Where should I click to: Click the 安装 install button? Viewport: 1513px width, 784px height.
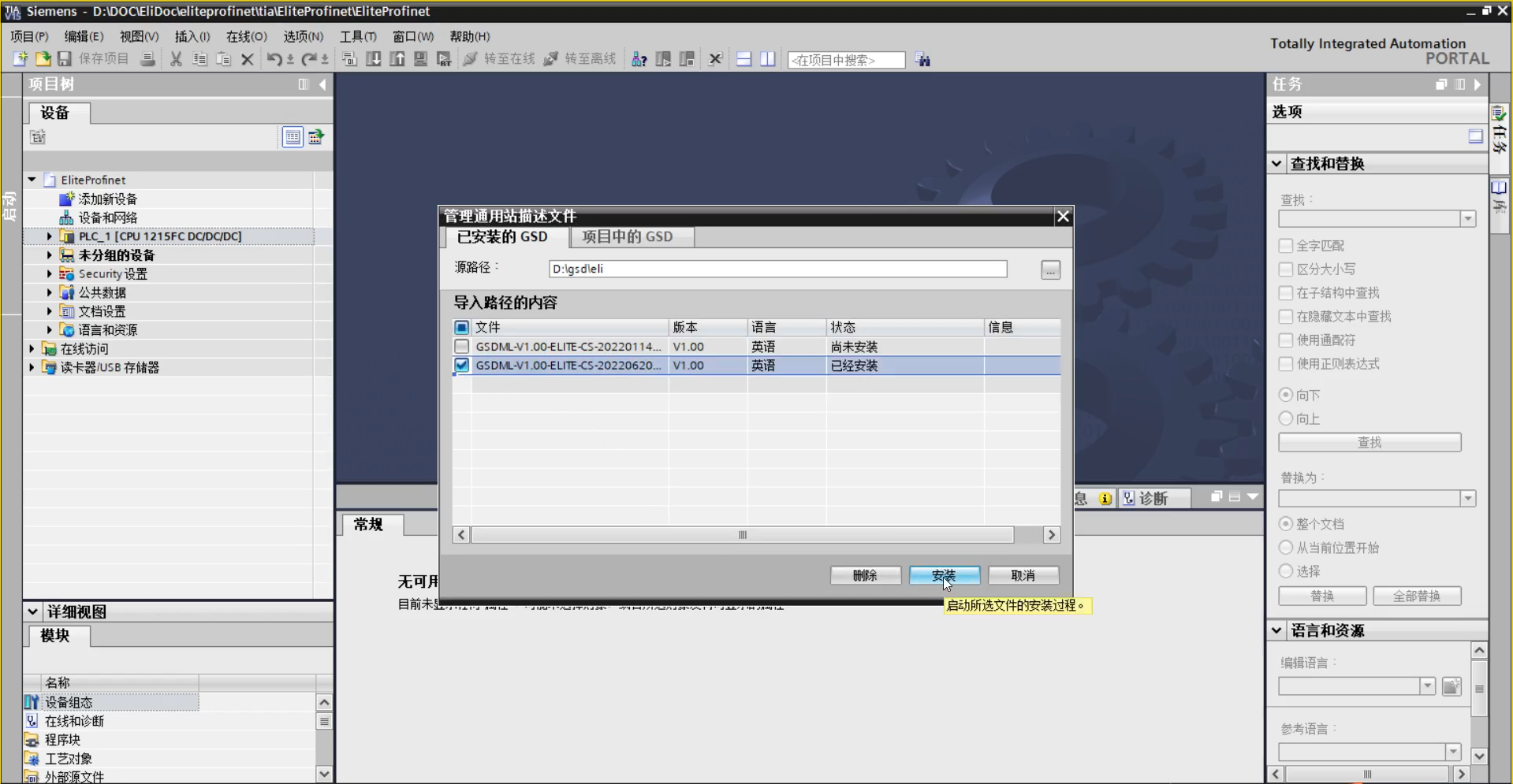tap(944, 576)
